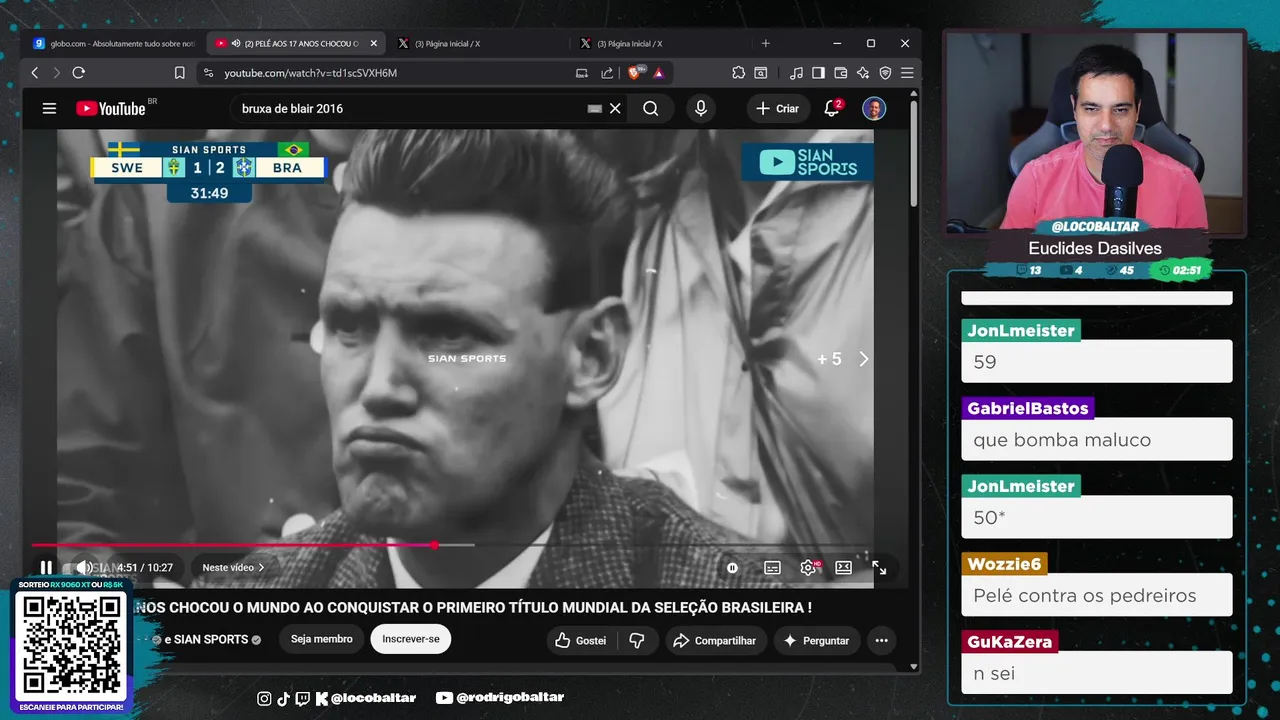Viewport: 1280px width, 720px height.
Task: Click the youtube.com address bar URL
Action: coord(311,73)
